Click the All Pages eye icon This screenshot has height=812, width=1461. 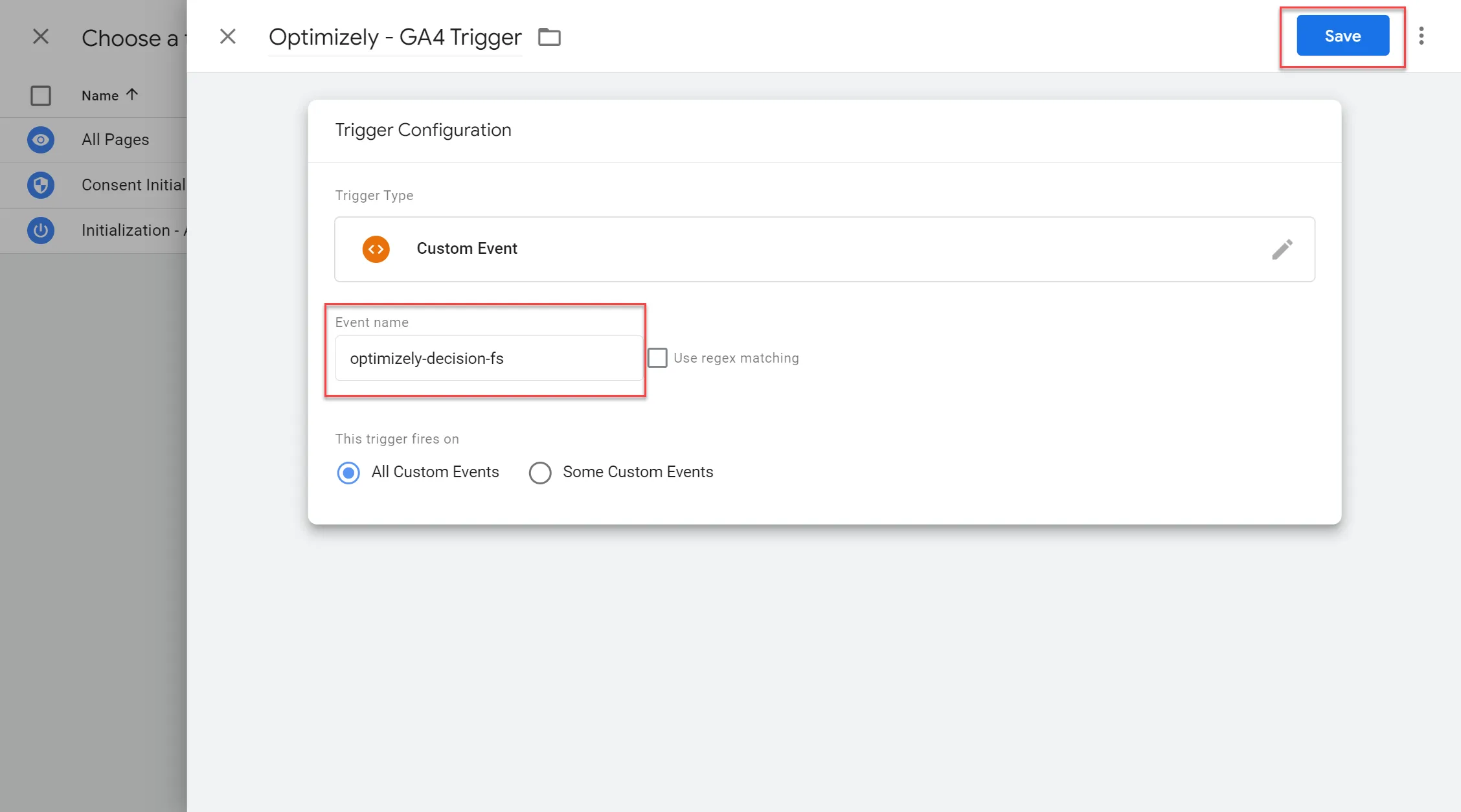coord(41,140)
